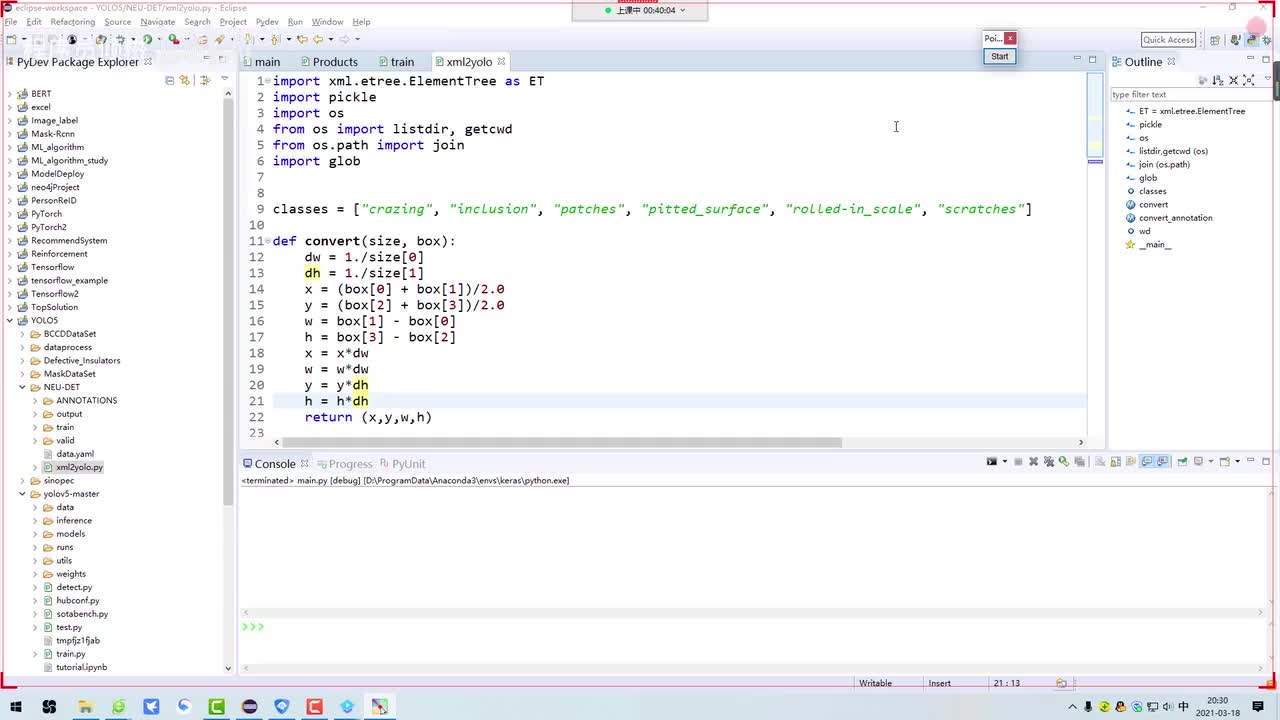Select detect.py in the Package Explorer
This screenshot has height=720, width=1280.
(x=74, y=587)
